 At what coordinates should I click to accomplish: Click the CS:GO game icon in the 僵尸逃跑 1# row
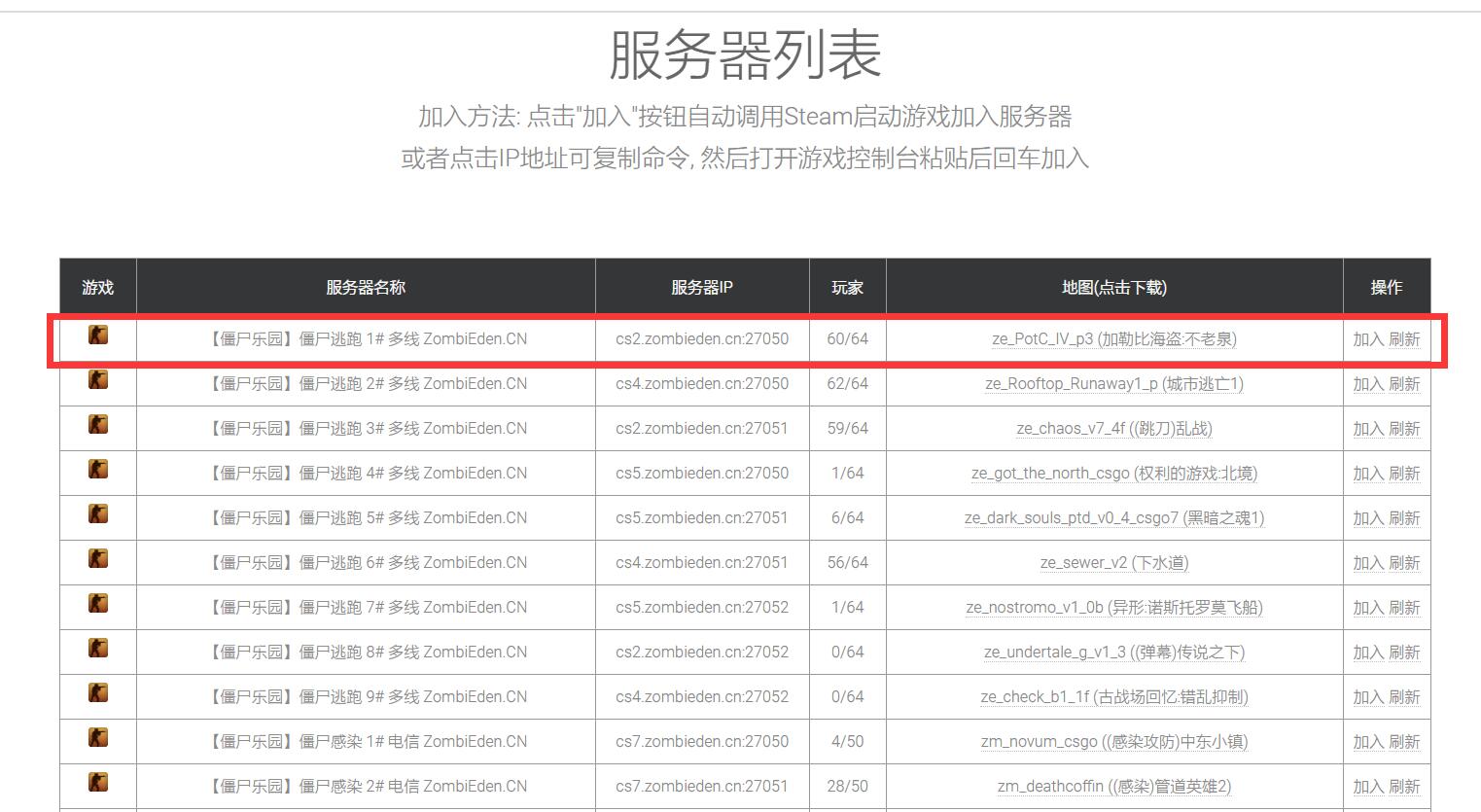coord(98,335)
